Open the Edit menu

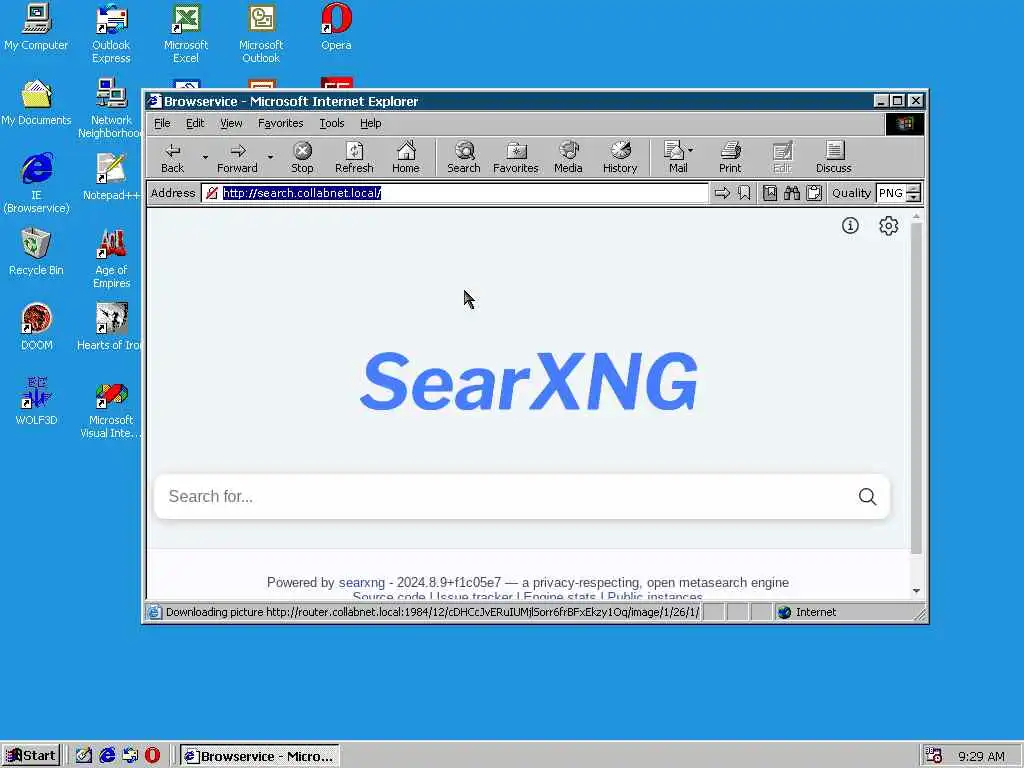[x=195, y=123]
